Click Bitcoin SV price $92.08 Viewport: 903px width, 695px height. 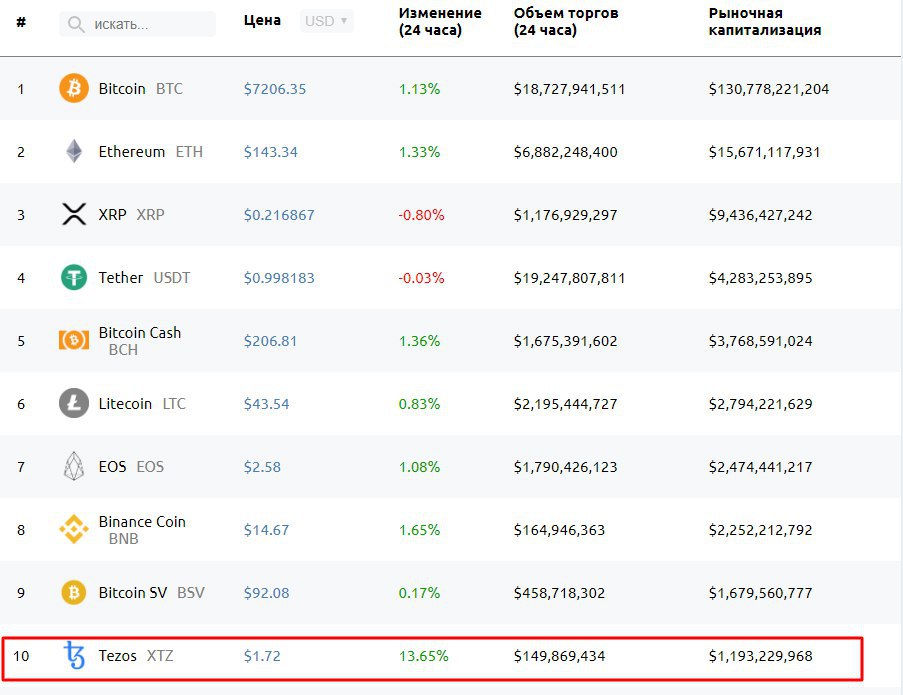(266, 593)
